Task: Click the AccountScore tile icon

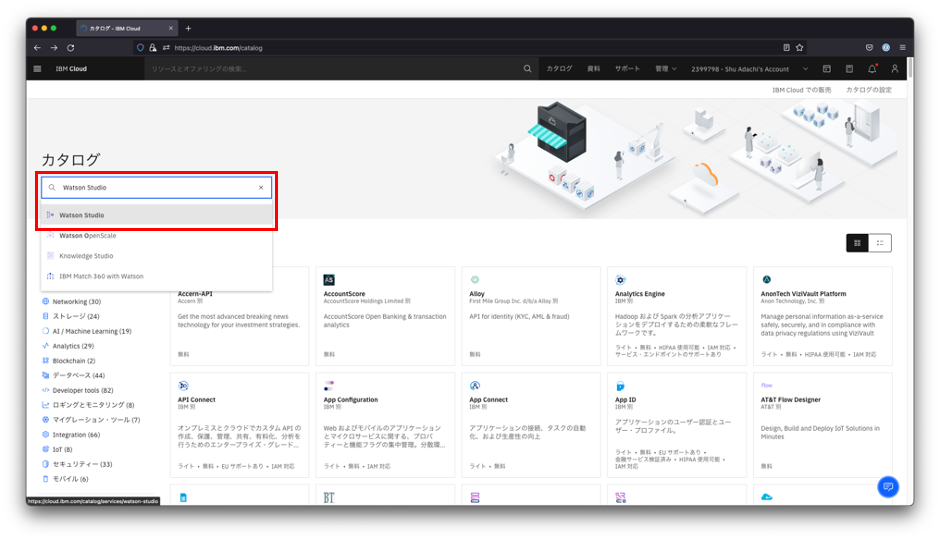Action: pyautogui.click(x=329, y=280)
